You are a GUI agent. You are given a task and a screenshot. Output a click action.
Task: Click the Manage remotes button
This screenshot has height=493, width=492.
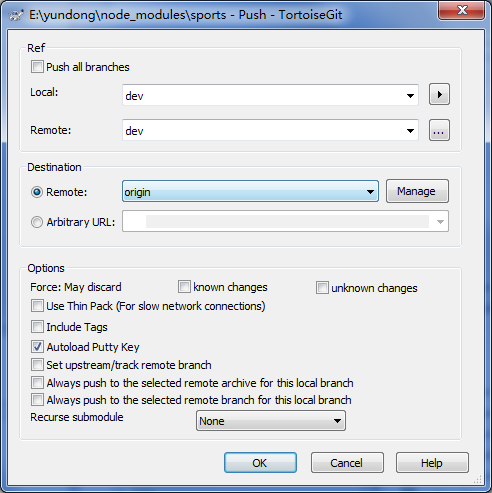tap(417, 191)
